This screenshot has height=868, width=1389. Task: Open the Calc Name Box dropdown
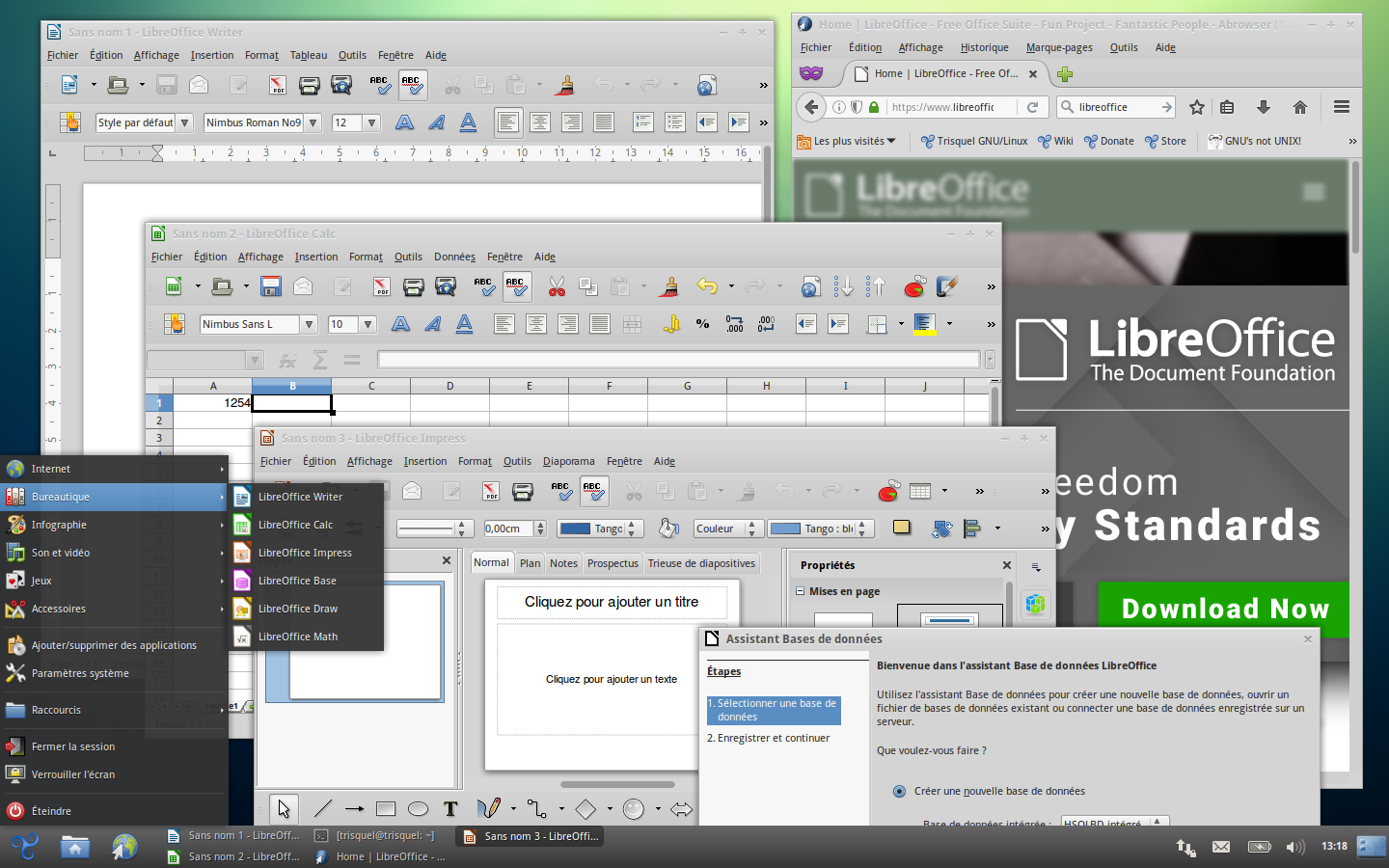(255, 360)
